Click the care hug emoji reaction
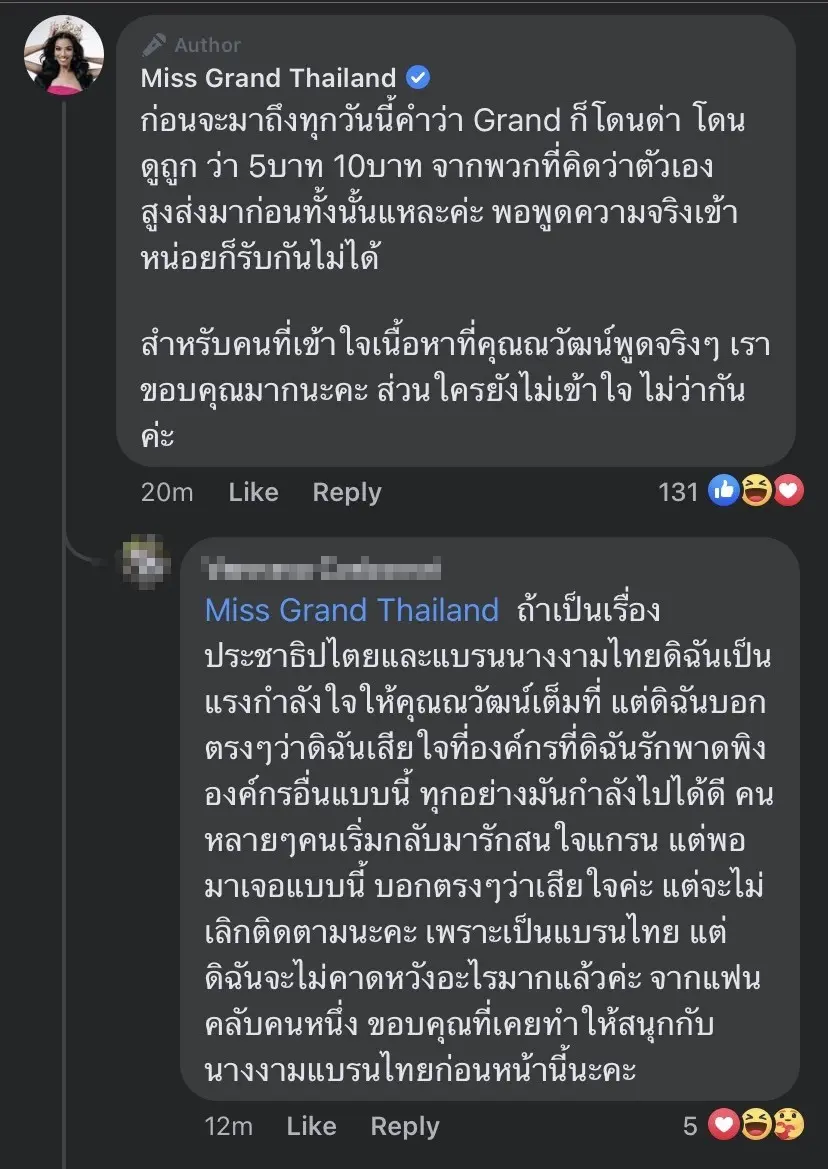 pyautogui.click(x=789, y=1125)
